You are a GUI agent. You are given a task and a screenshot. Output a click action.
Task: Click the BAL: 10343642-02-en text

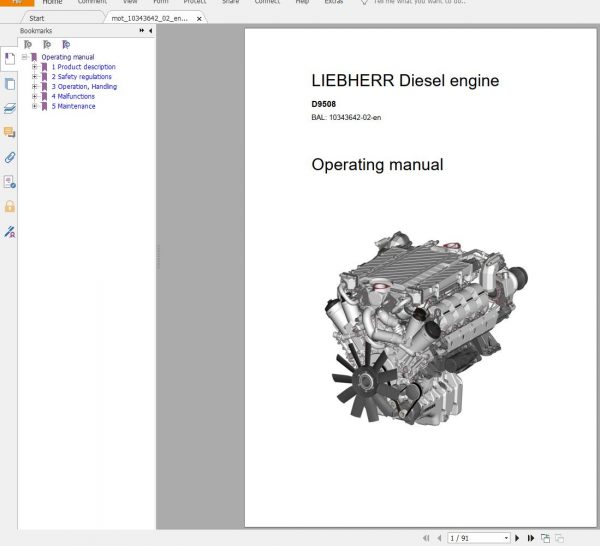click(346, 117)
